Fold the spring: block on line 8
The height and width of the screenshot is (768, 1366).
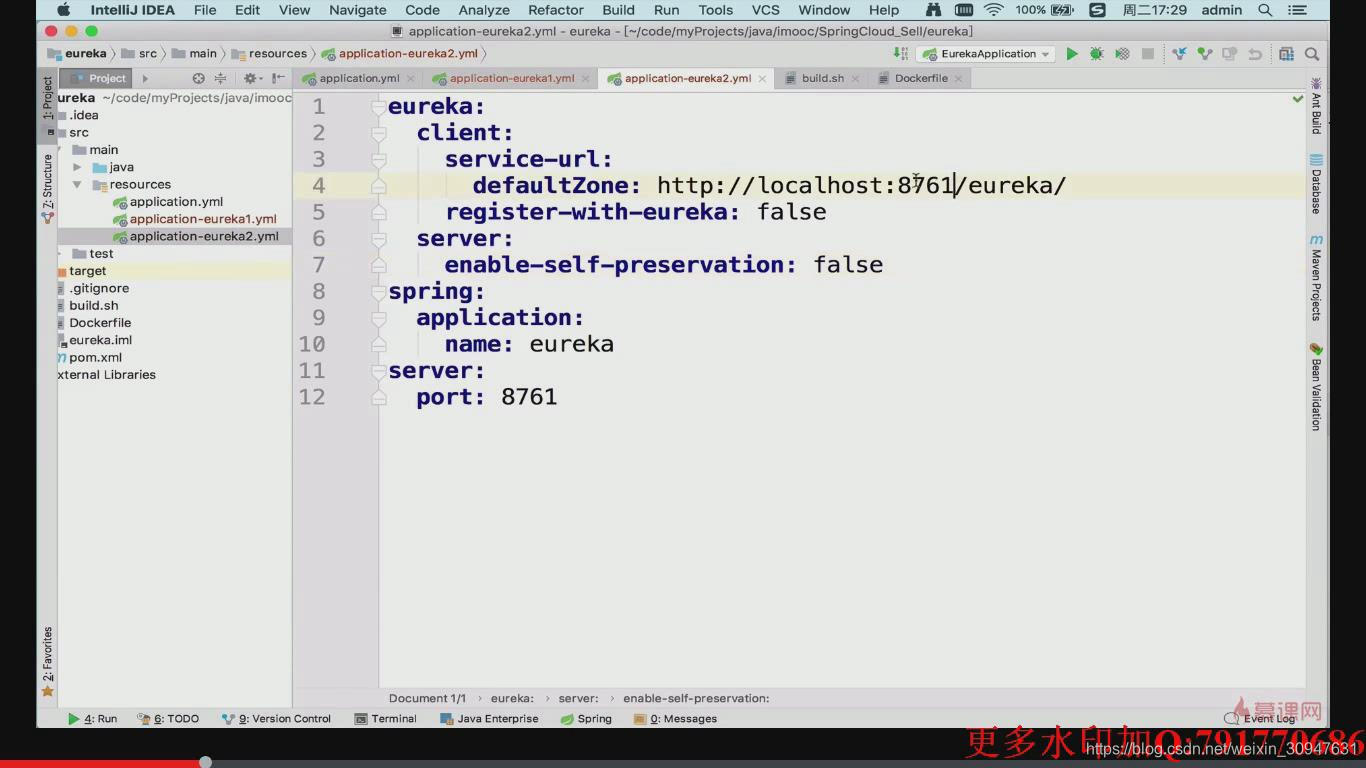coord(378,291)
